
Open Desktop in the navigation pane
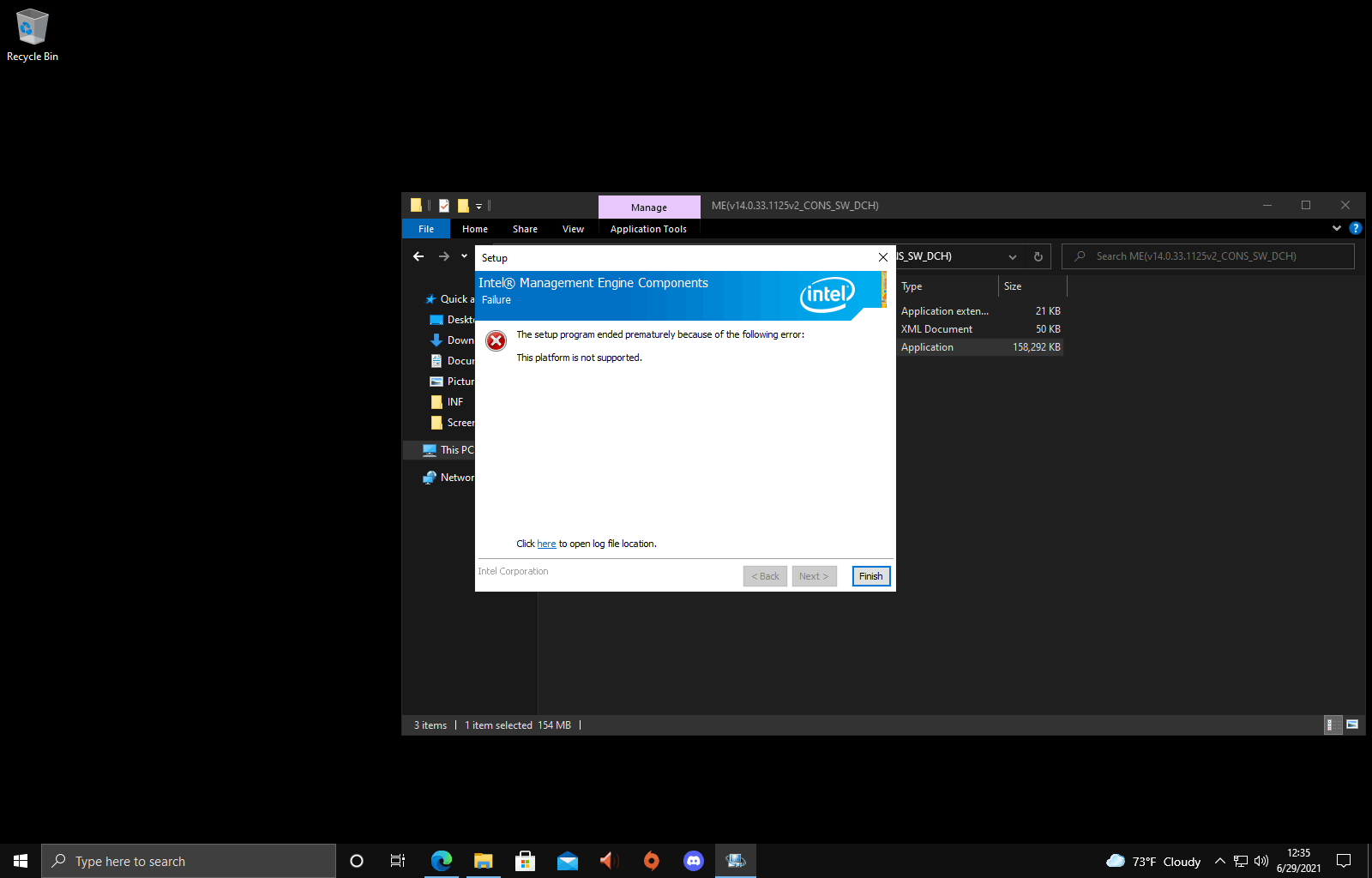[452, 320]
